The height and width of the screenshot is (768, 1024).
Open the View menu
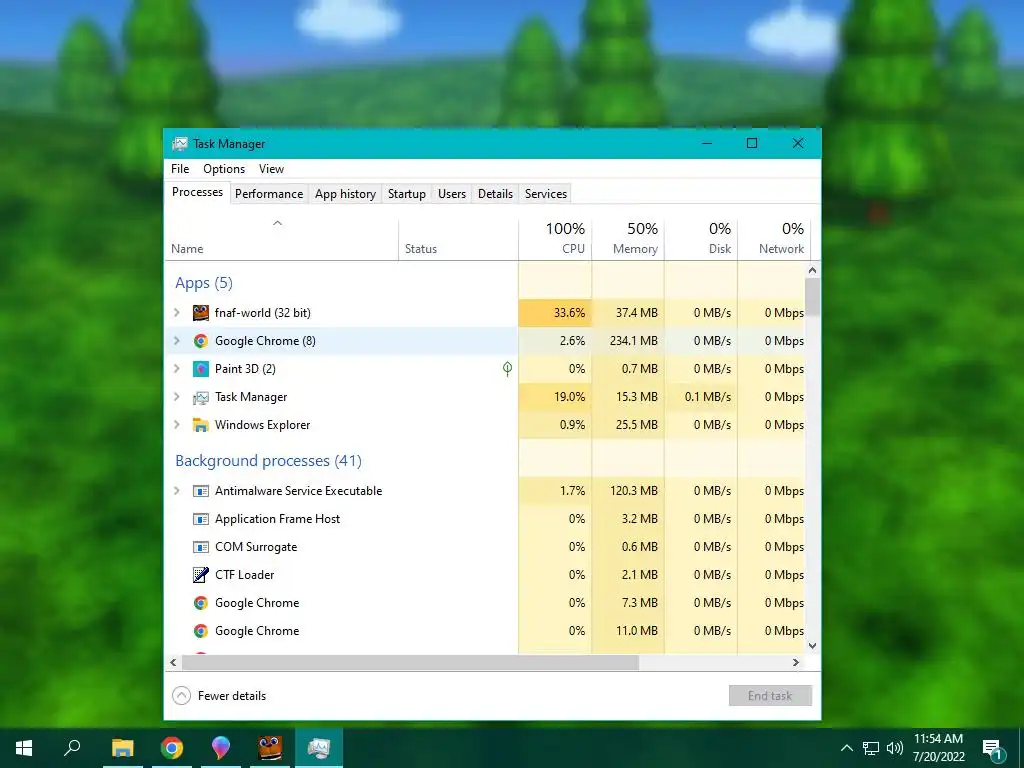coord(271,169)
